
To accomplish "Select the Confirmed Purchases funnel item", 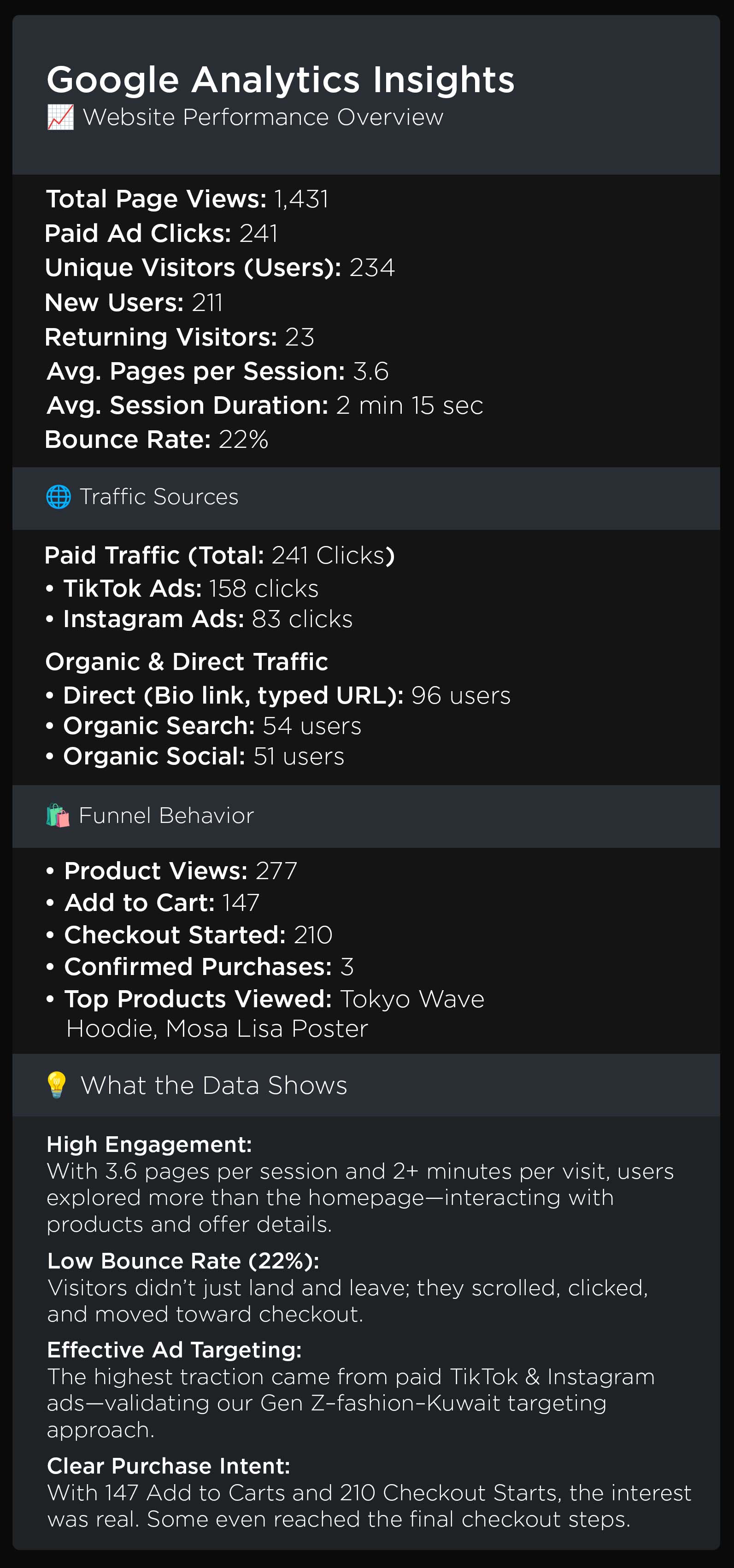I will coord(209,967).
